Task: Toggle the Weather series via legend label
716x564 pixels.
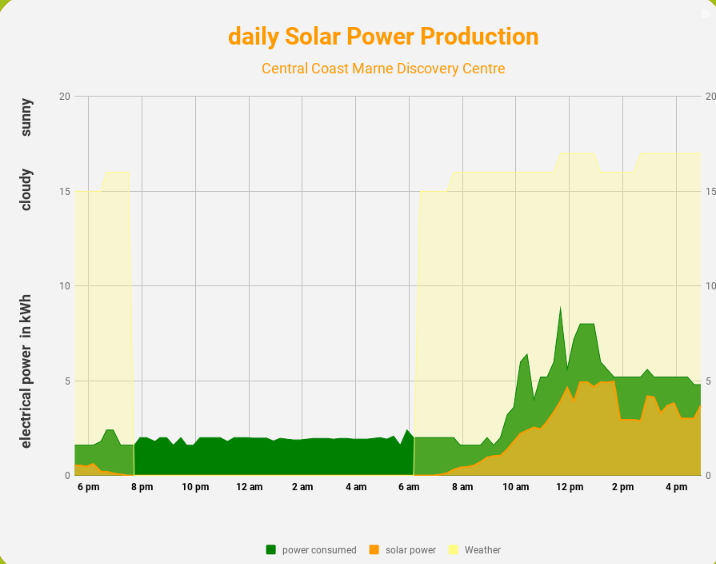Action: [483, 550]
